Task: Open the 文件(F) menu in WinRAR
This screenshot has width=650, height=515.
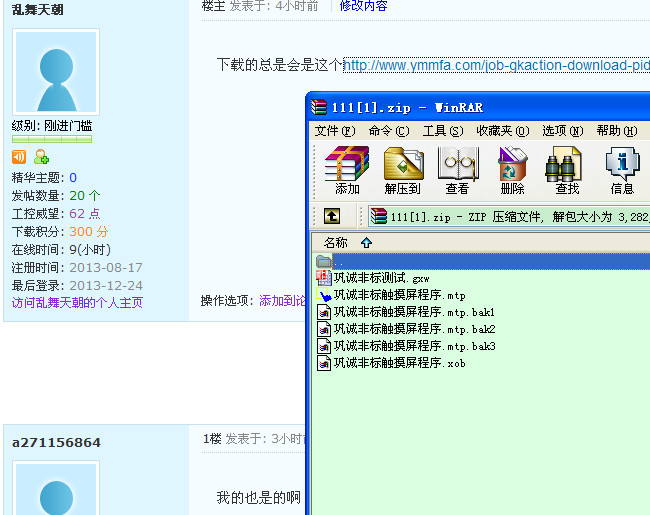Action: [x=334, y=131]
